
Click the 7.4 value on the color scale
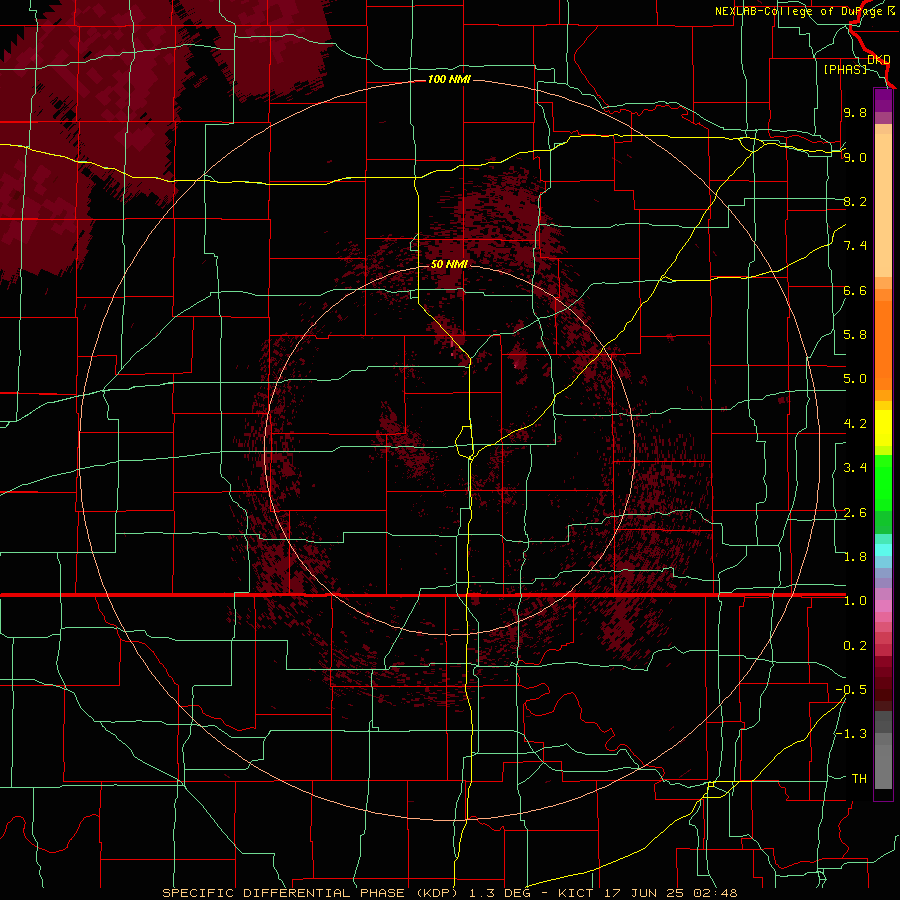coord(855,246)
